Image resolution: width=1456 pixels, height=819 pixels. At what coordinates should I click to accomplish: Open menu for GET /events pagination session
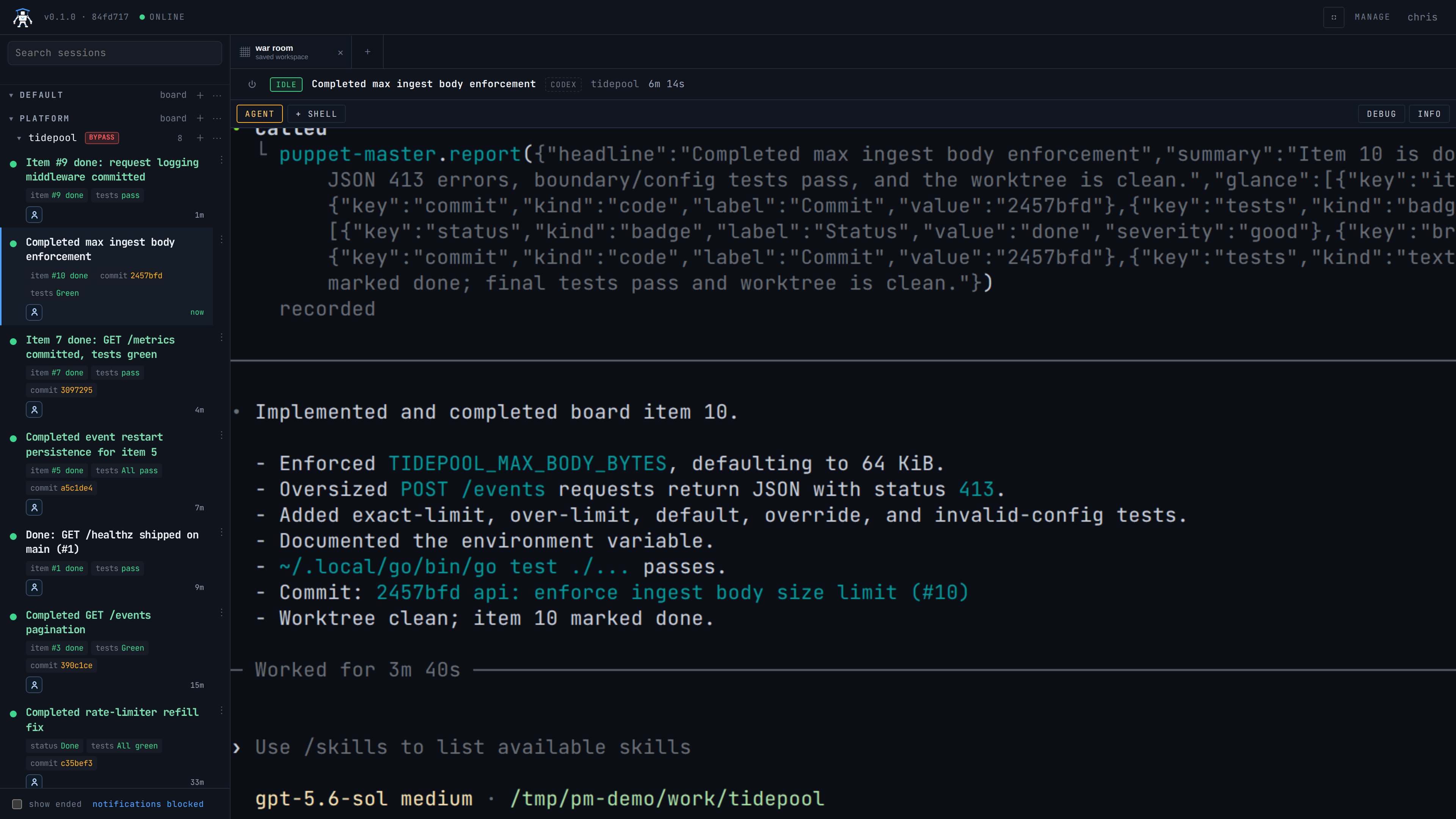coord(221,613)
